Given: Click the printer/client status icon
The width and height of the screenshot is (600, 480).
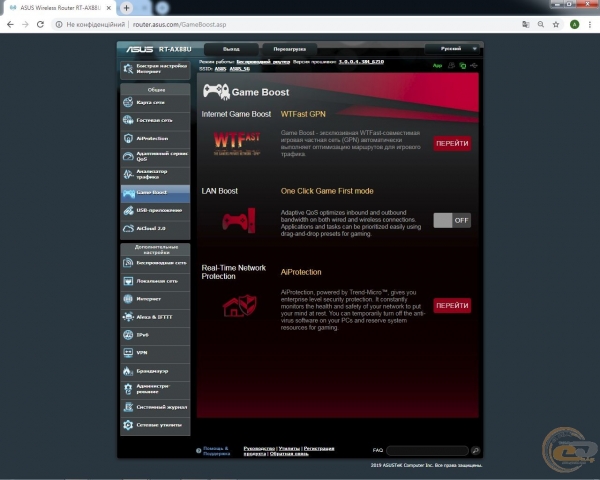Looking at the screenshot, I should (451, 66).
